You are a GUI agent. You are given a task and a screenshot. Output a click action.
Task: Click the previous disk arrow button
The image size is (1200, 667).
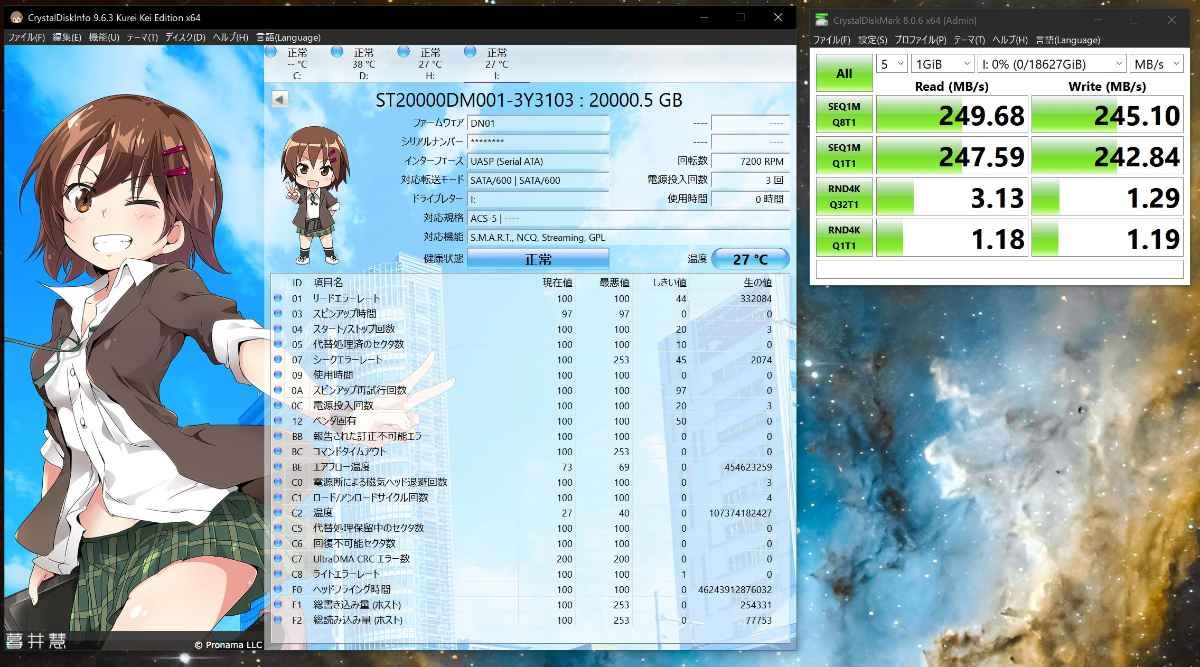(x=280, y=99)
